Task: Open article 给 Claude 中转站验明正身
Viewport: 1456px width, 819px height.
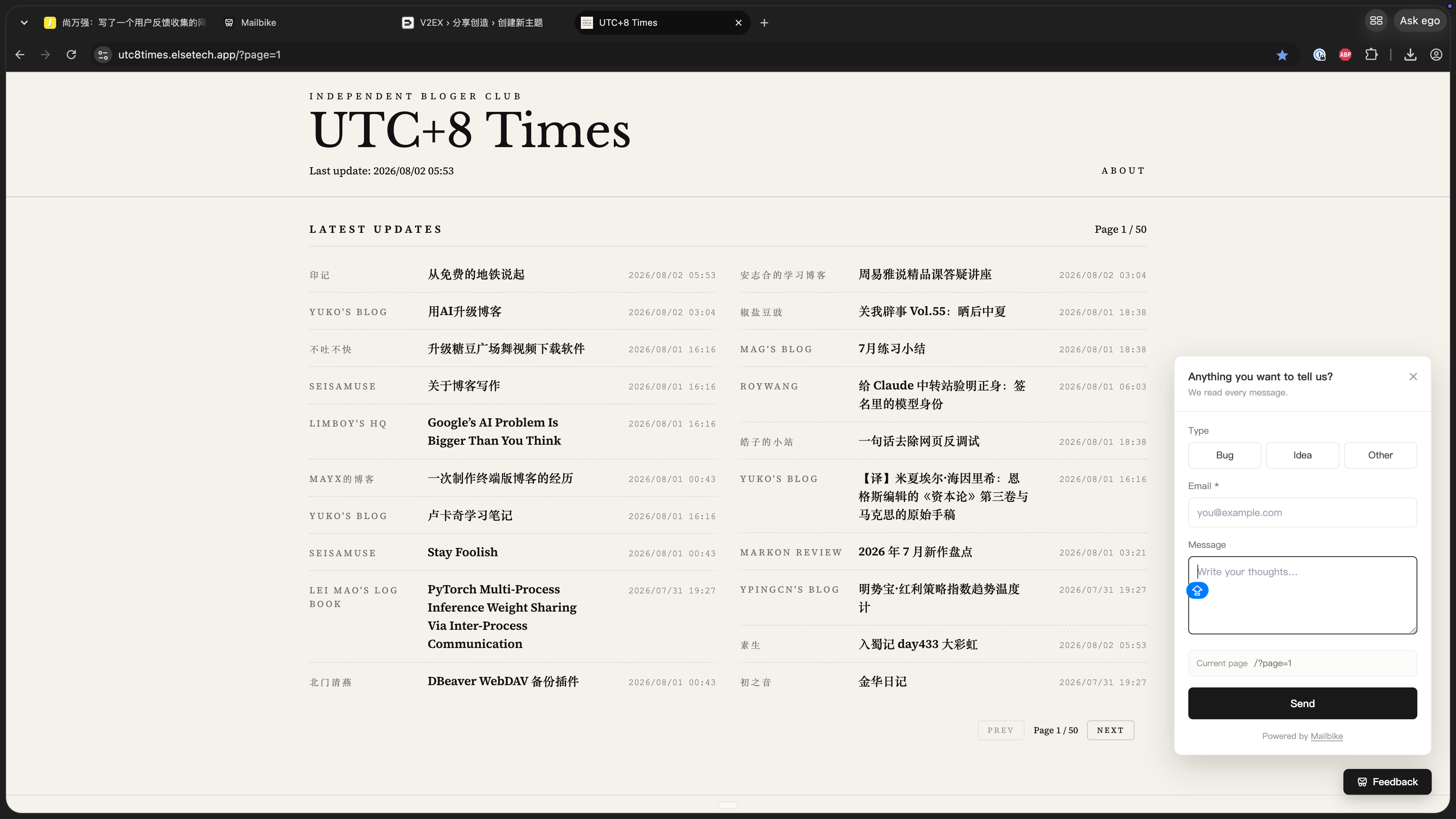Action: 941,394
